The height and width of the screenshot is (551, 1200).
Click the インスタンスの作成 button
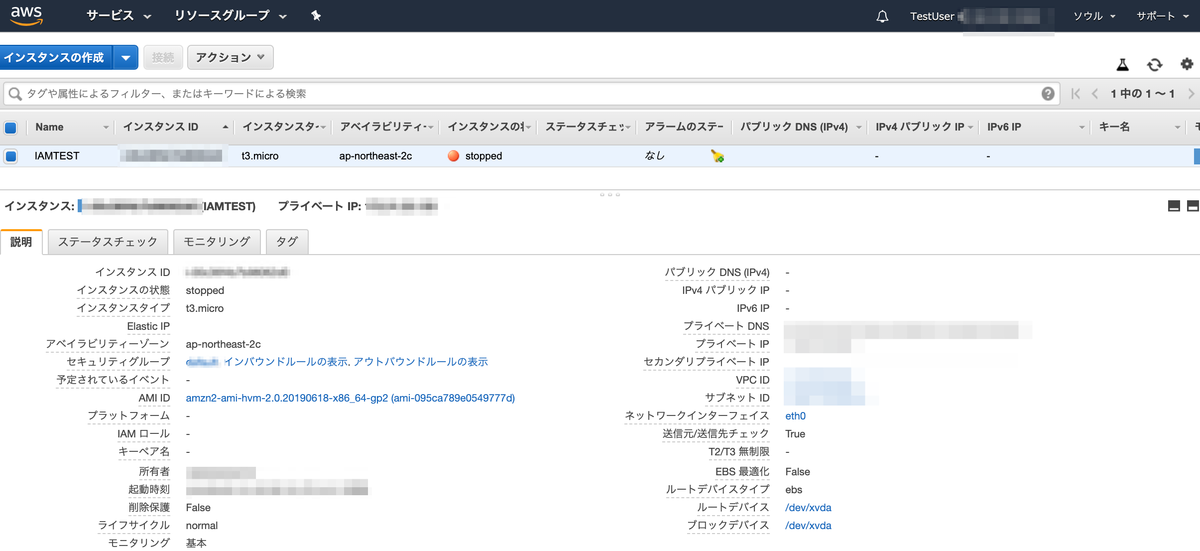tap(55, 58)
